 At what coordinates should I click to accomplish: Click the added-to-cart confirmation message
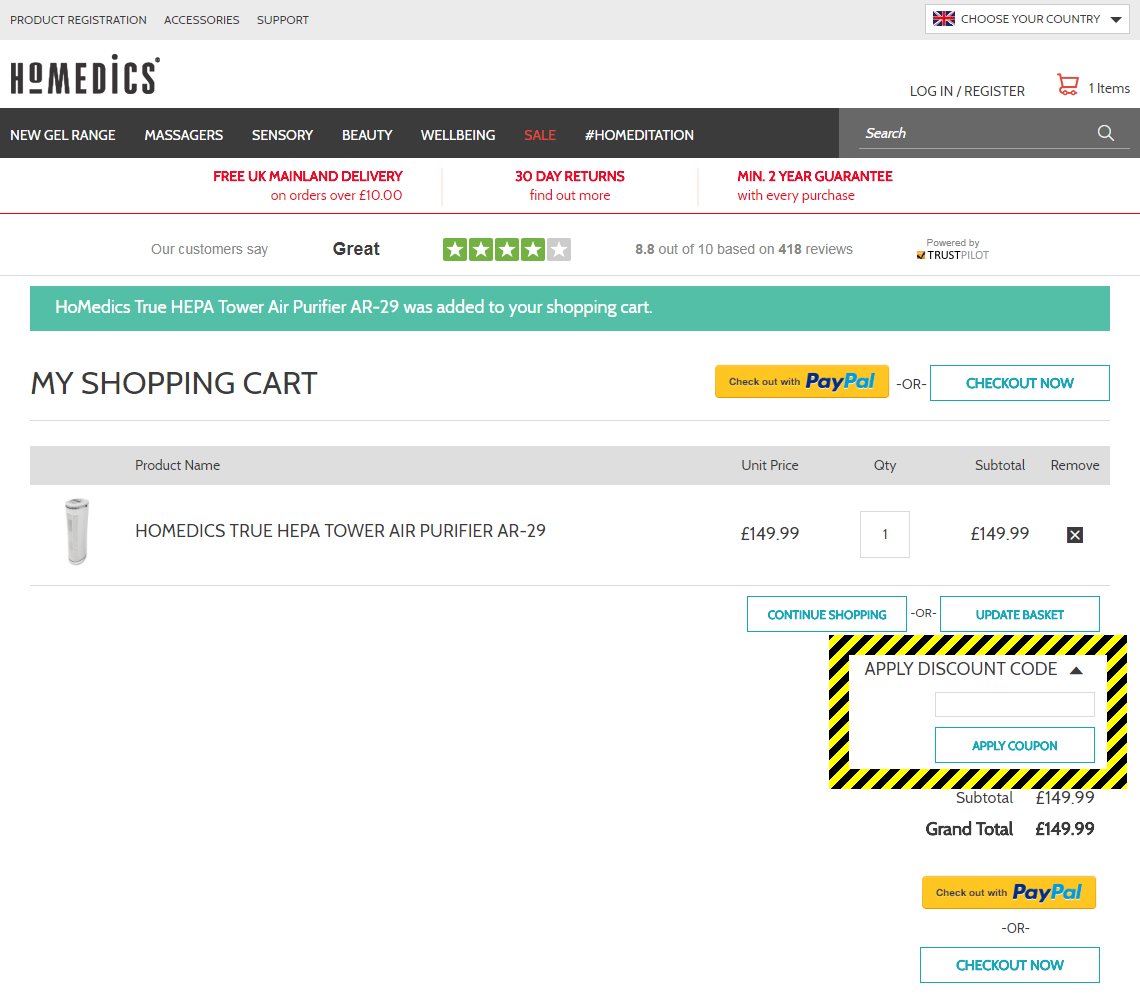click(x=569, y=308)
